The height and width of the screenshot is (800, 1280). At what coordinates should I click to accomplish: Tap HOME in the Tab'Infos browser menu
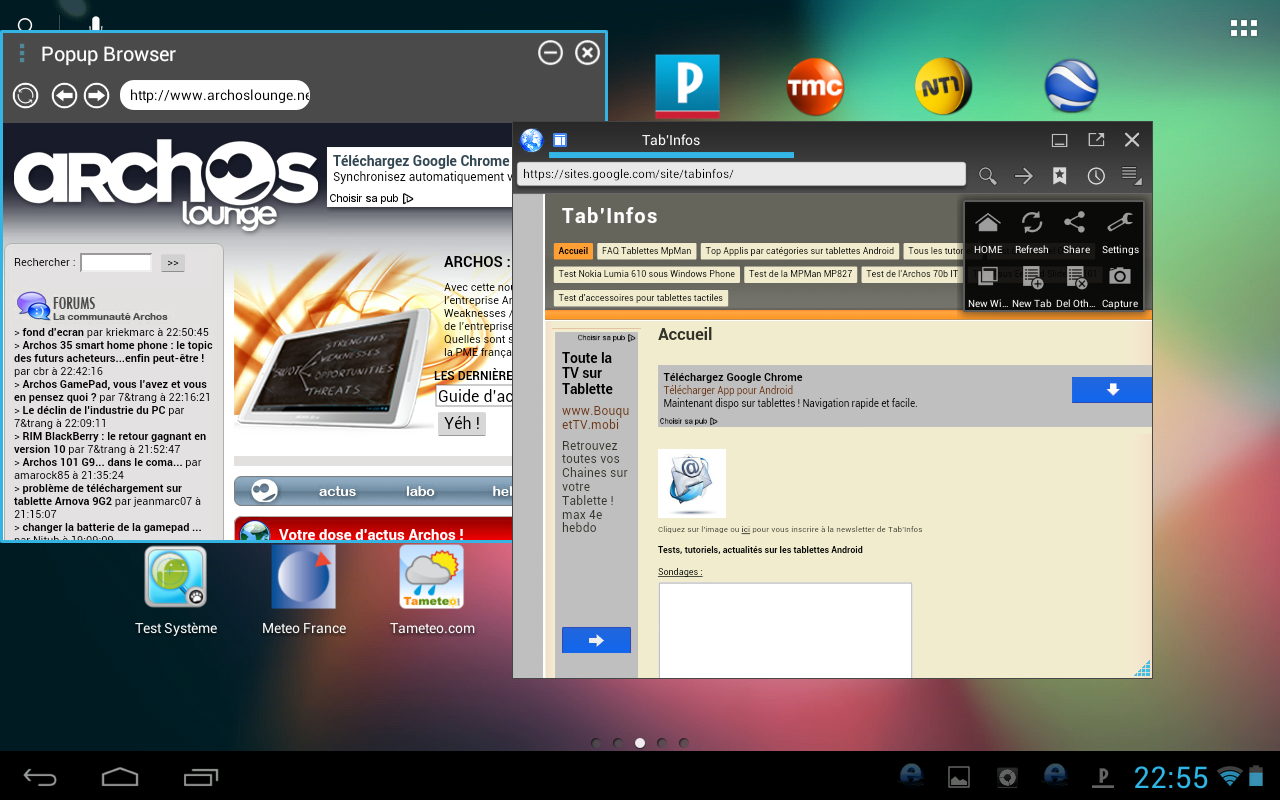988,233
